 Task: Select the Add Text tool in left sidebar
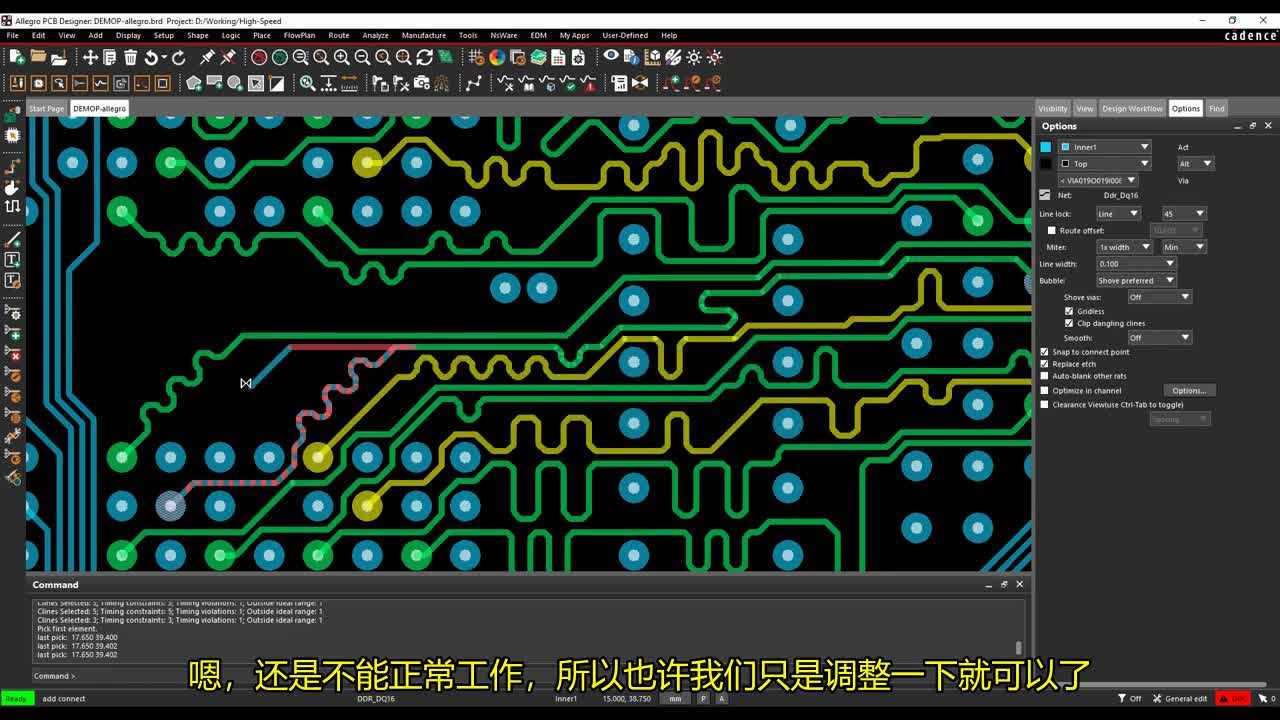(13, 259)
